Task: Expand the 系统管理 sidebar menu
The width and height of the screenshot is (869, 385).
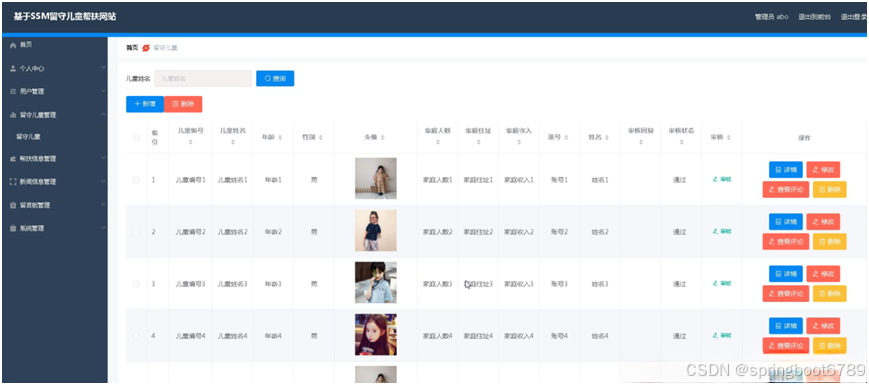Action: pyautogui.click(x=54, y=228)
